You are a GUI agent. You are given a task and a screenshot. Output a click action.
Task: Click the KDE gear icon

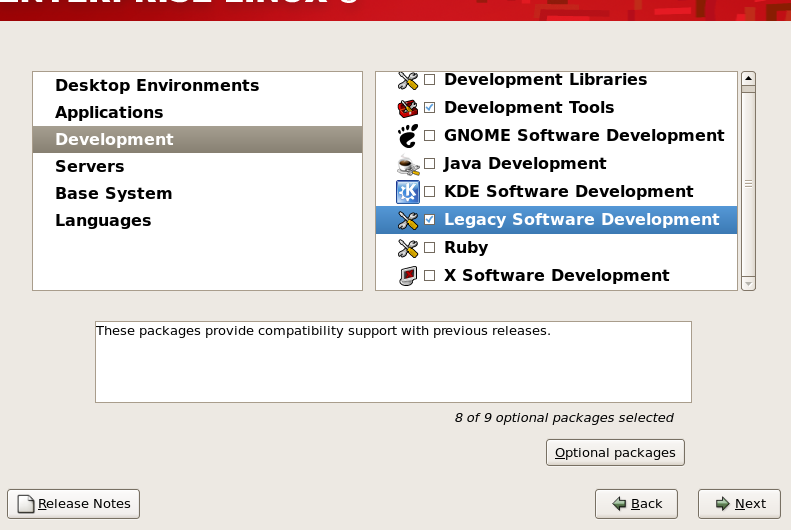(x=407, y=191)
